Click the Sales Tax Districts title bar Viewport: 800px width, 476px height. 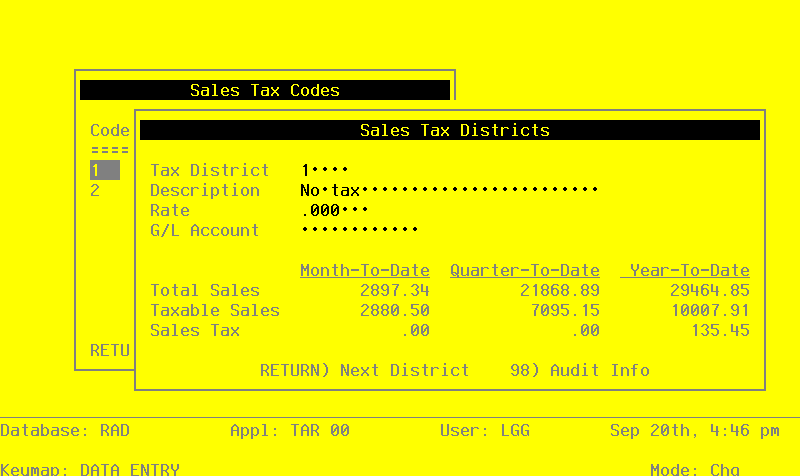[450, 130]
